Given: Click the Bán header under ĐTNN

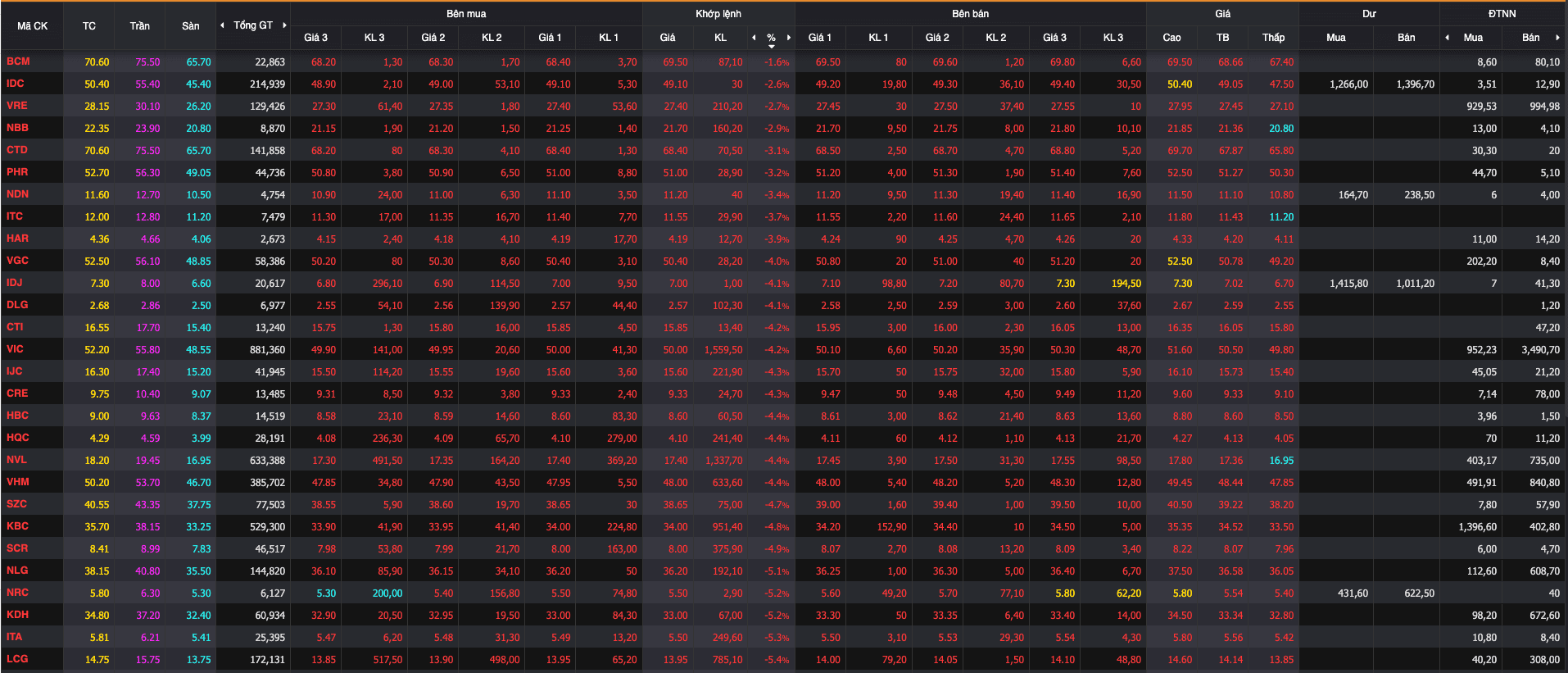Looking at the screenshot, I should [x=1530, y=38].
